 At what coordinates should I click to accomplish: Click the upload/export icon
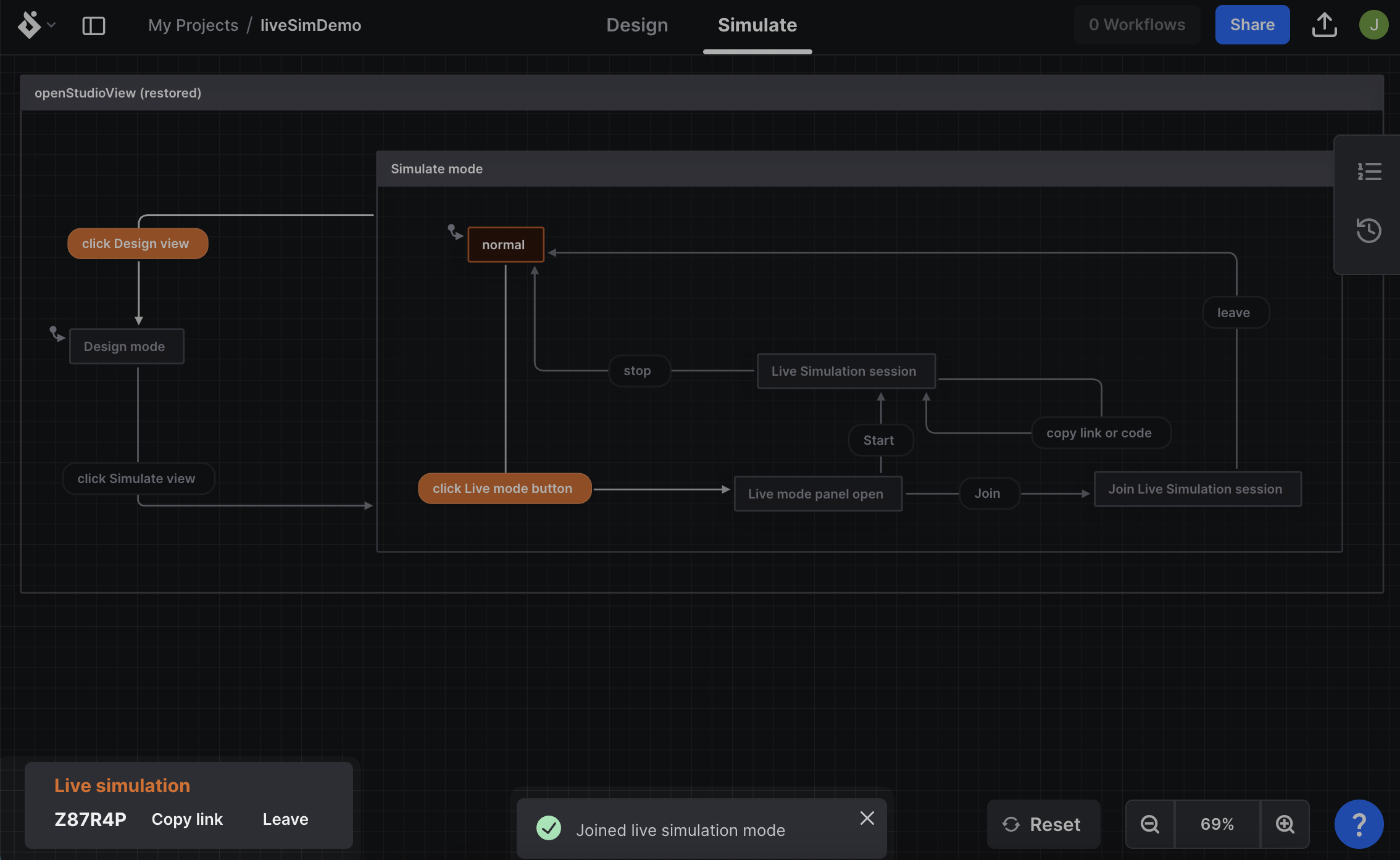(1323, 24)
